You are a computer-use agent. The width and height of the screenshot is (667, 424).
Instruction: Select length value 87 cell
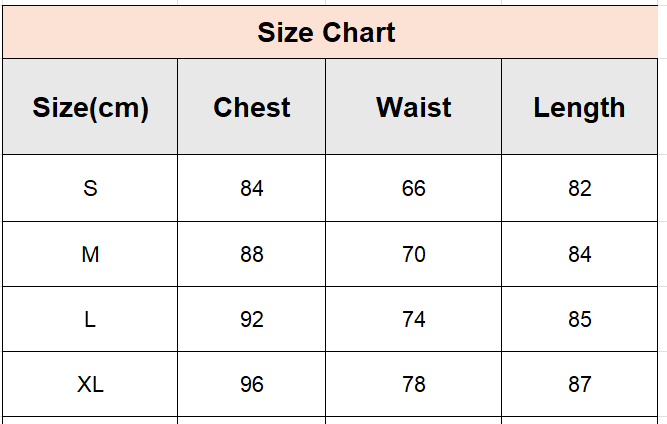[579, 384]
